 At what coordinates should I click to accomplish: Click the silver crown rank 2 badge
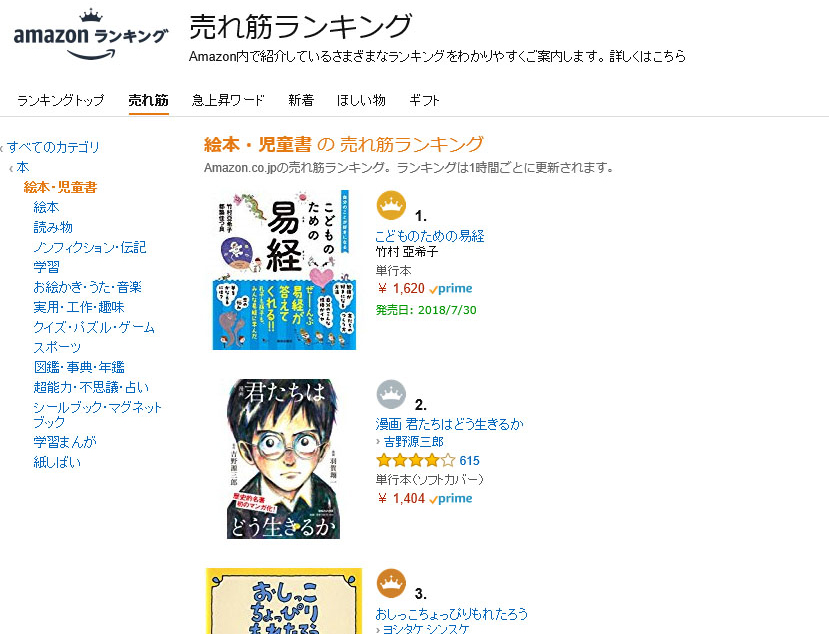[391, 394]
